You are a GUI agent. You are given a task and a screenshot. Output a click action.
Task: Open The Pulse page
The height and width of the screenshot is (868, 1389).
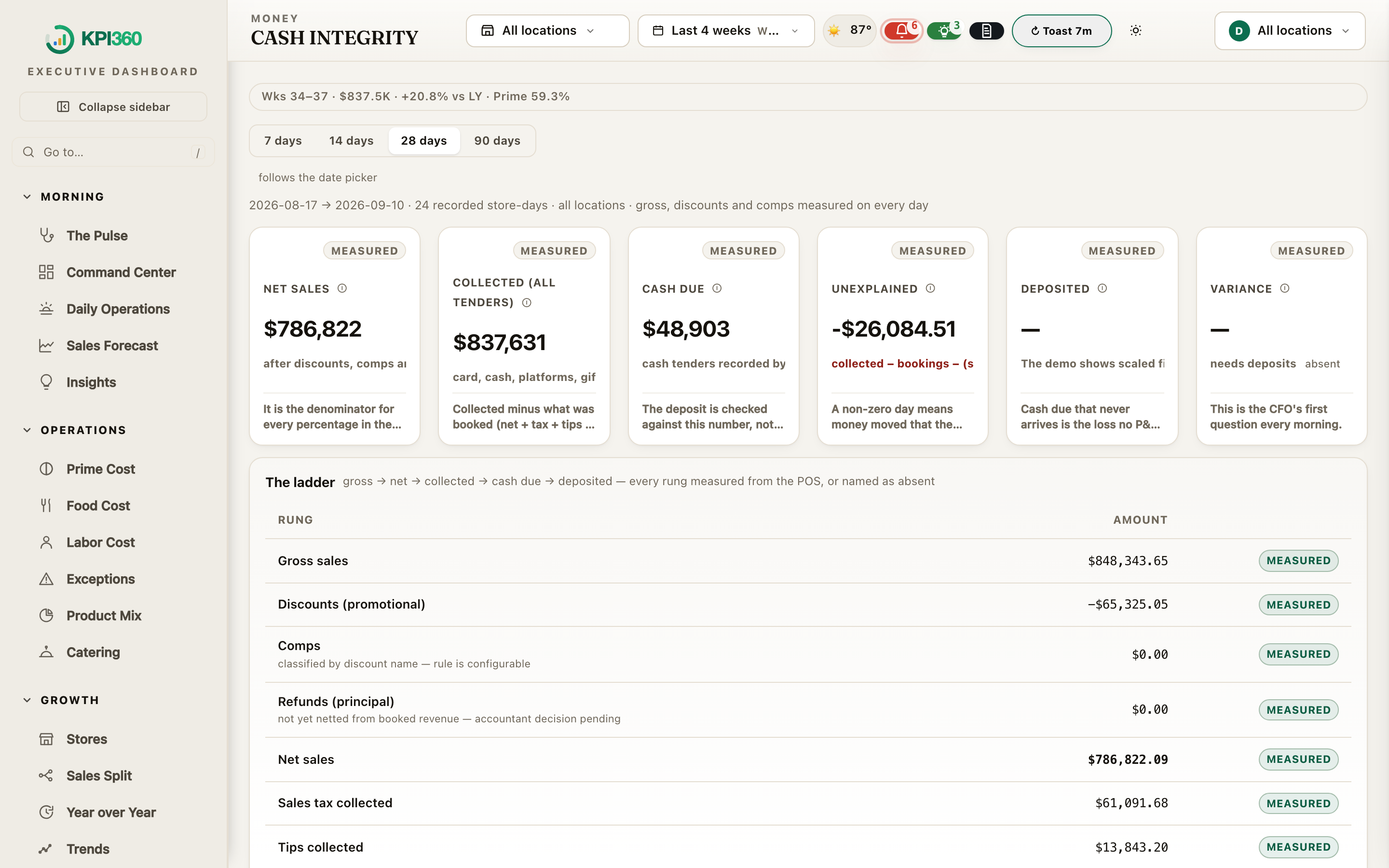pos(96,235)
